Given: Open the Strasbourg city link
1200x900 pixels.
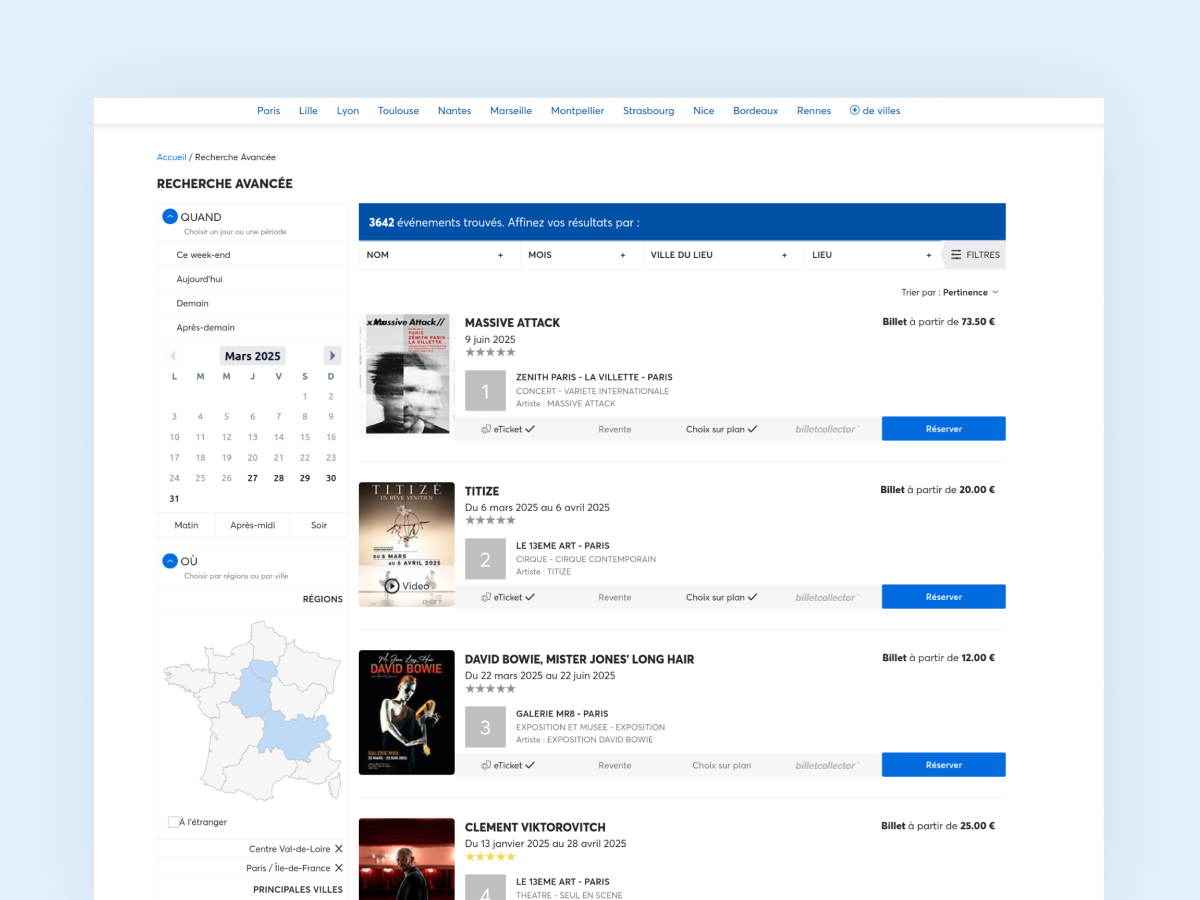Looking at the screenshot, I should click(x=649, y=111).
